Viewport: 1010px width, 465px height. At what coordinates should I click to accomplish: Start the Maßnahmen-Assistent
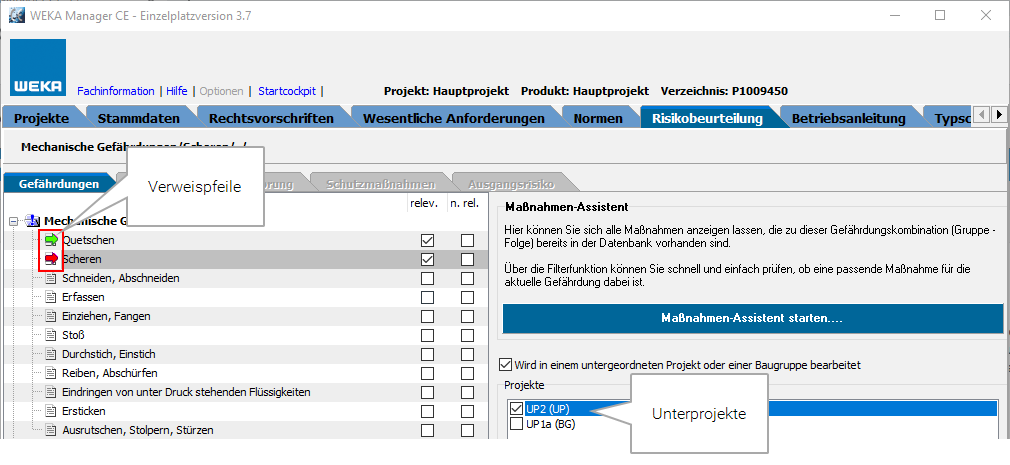point(752,318)
